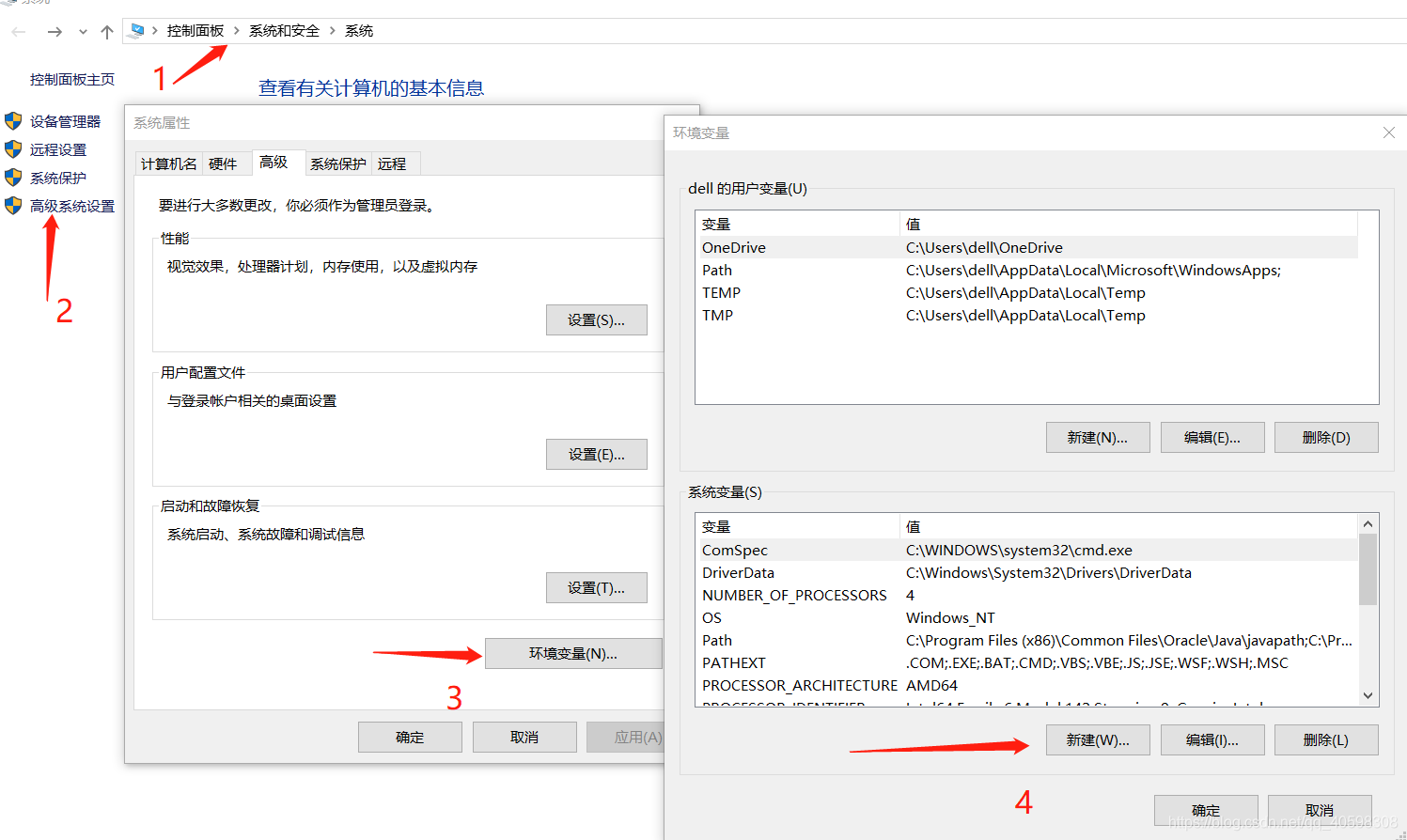Close the 环境变量 dialog
This screenshot has height=840, width=1407.
tap(1389, 132)
